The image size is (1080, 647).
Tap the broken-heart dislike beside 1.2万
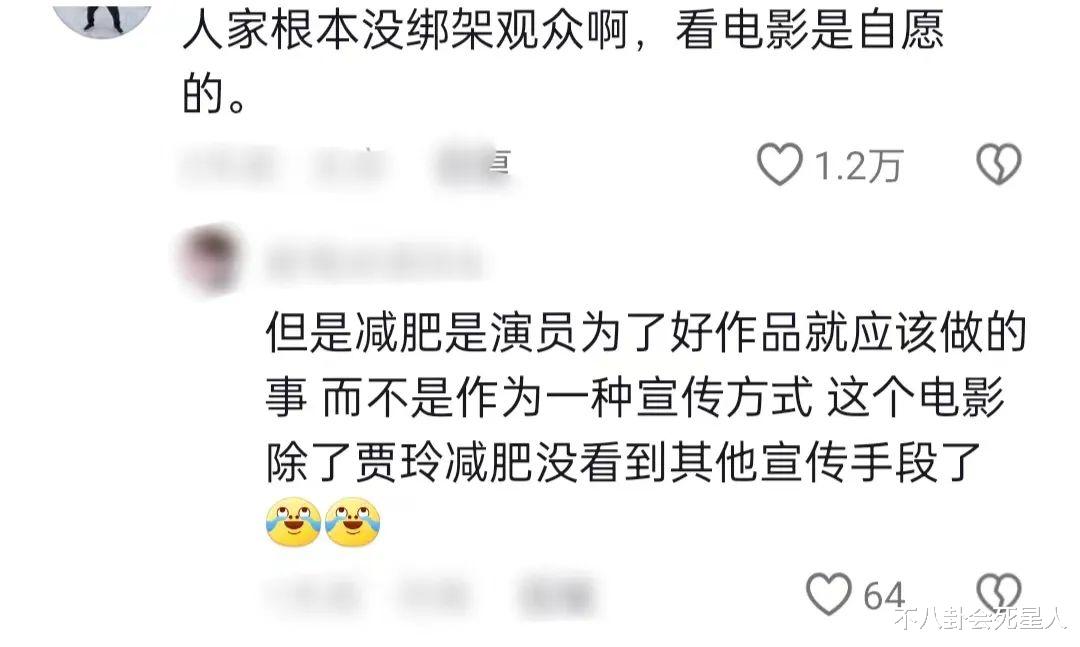coord(999,164)
